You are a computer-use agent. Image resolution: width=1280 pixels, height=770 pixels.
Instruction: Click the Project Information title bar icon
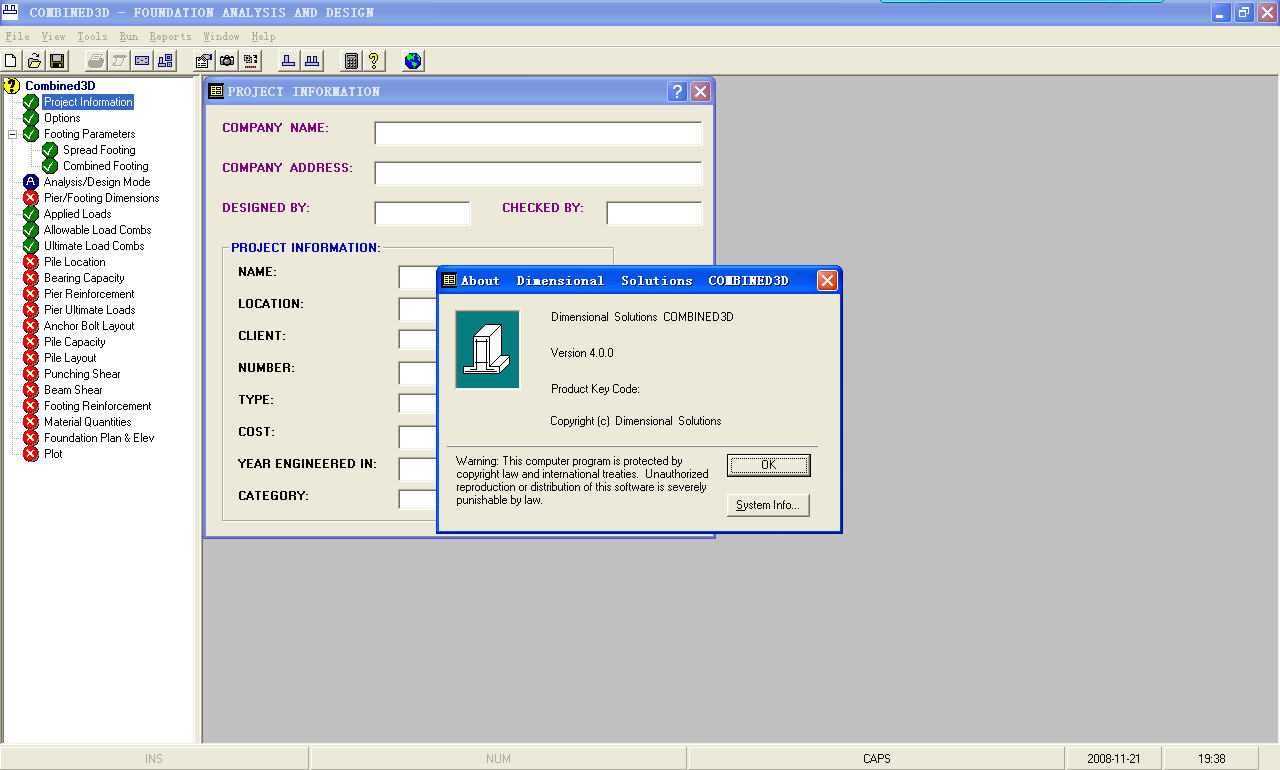[216, 91]
